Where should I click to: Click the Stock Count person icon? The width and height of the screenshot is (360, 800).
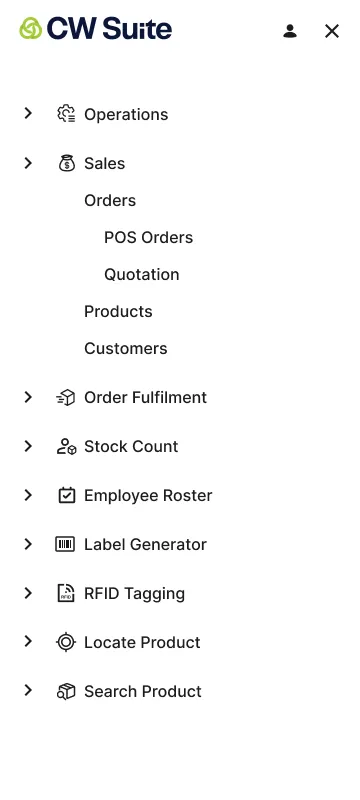[66, 446]
